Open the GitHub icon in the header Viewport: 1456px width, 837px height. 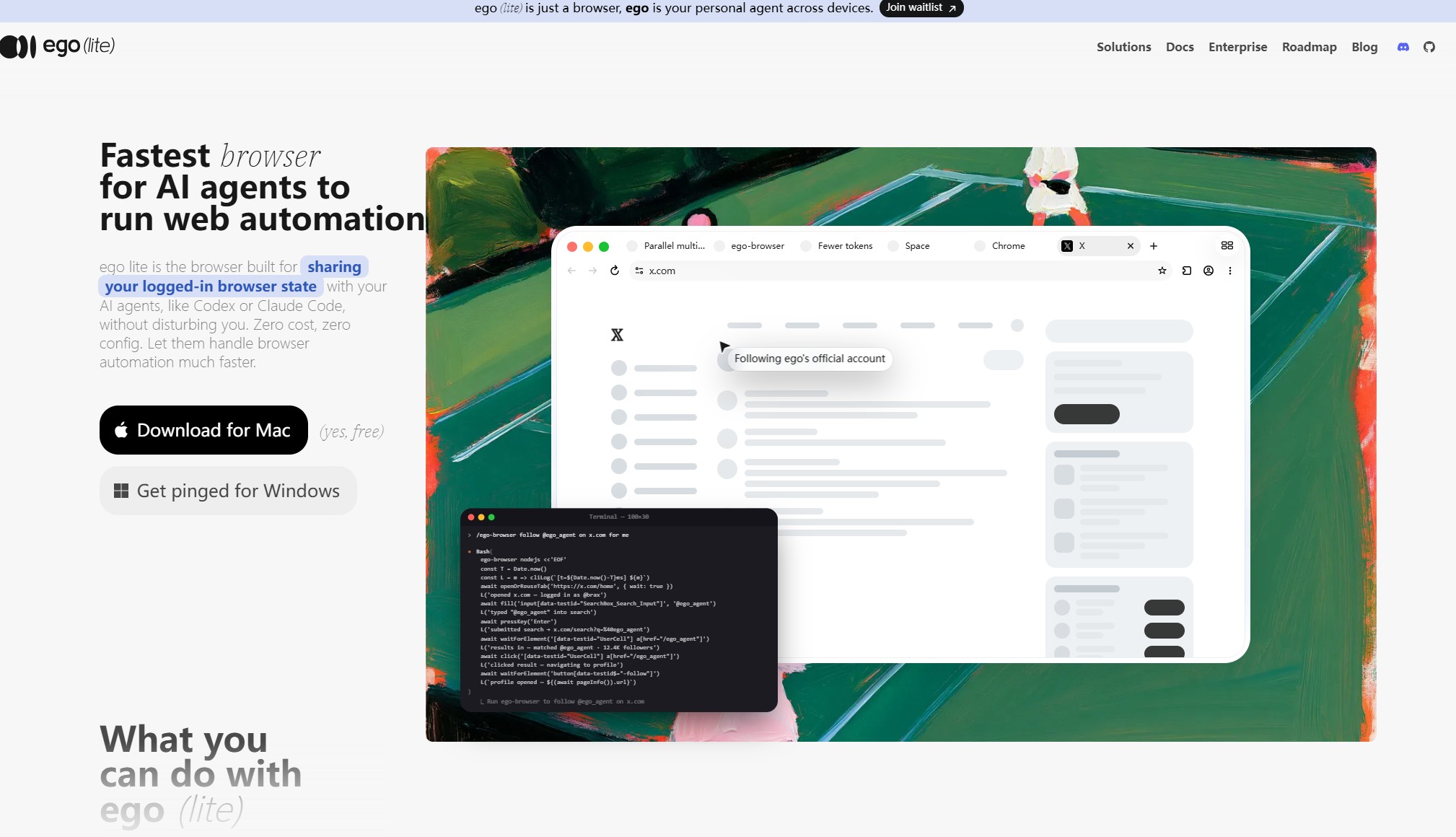[1429, 47]
